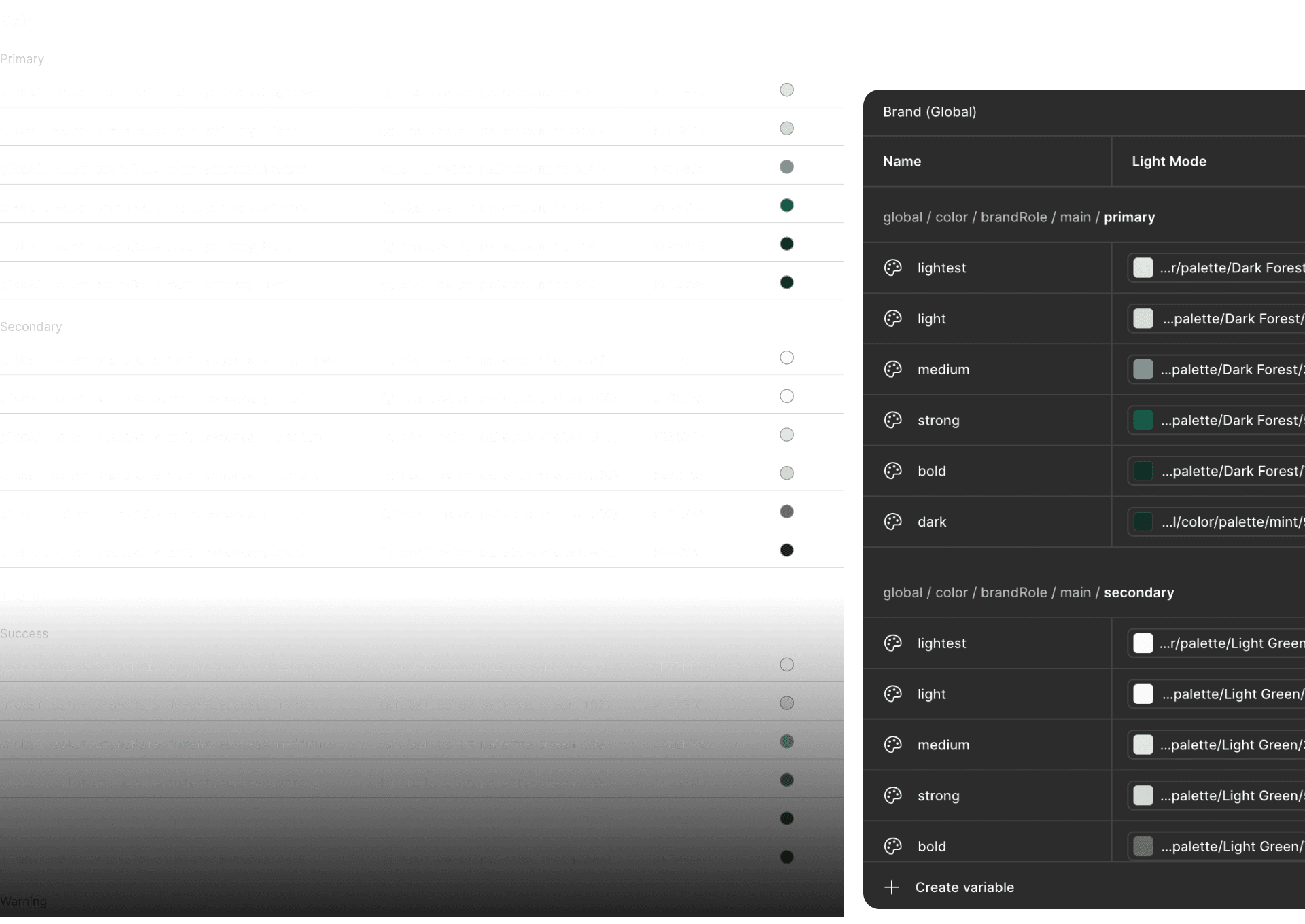Click the plus icon next to Create variable
The height and width of the screenshot is (924, 1305).
pyautogui.click(x=892, y=887)
